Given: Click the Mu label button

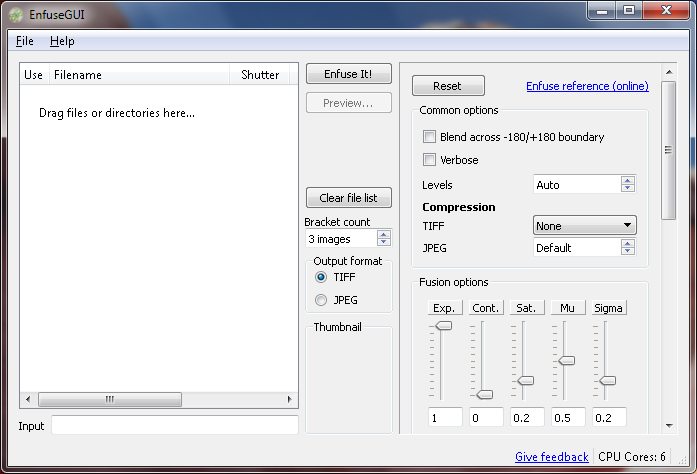Looking at the screenshot, I should [x=568, y=308].
